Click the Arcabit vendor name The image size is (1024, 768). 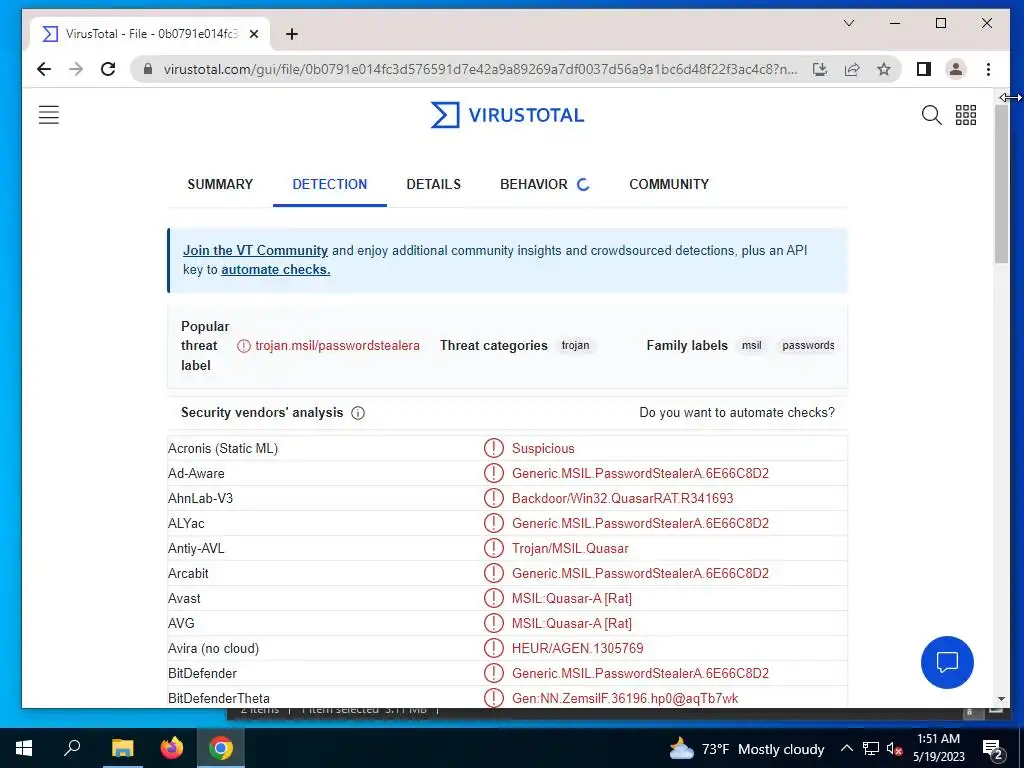188,573
